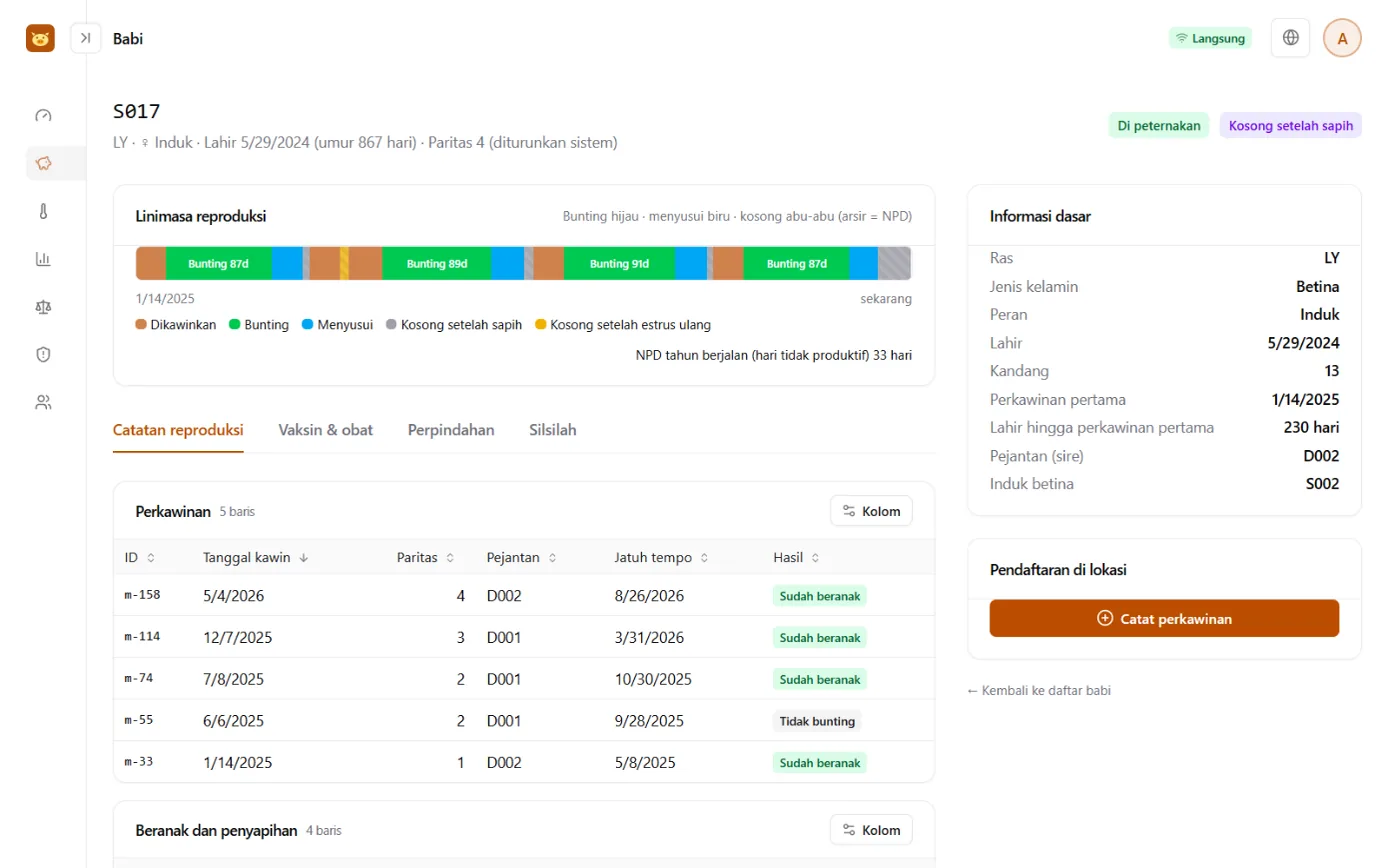Image resolution: width=1388 pixels, height=868 pixels.
Task: Open Kolom options for Perkawinan table
Action: coord(871,511)
